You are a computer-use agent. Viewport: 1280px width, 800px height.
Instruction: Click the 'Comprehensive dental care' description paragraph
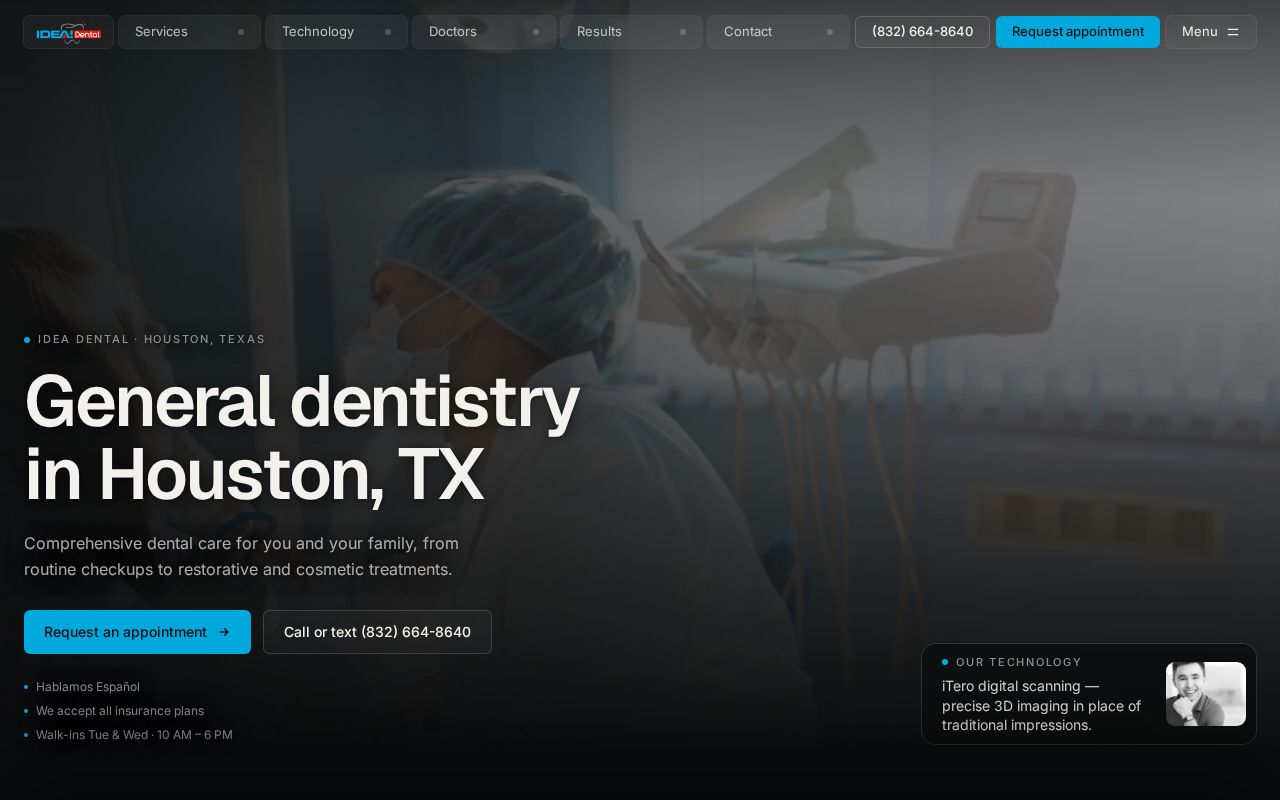242,556
